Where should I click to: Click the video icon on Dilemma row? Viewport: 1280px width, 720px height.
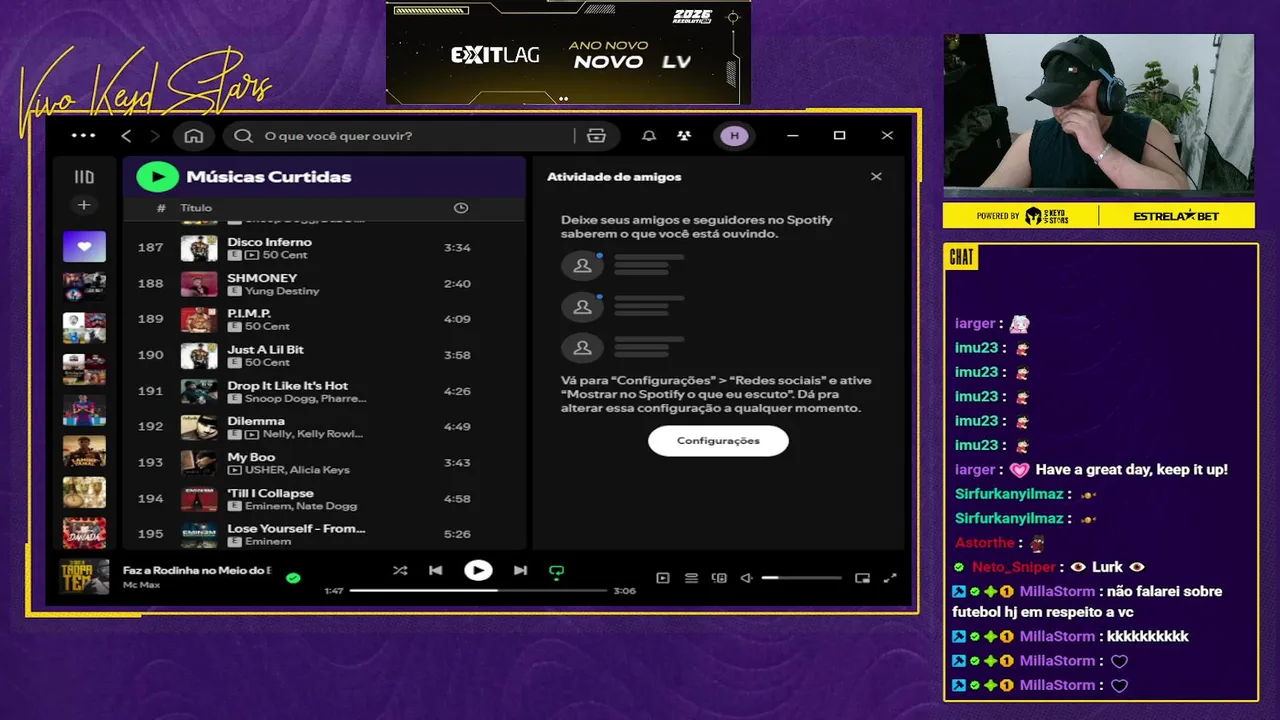252,434
